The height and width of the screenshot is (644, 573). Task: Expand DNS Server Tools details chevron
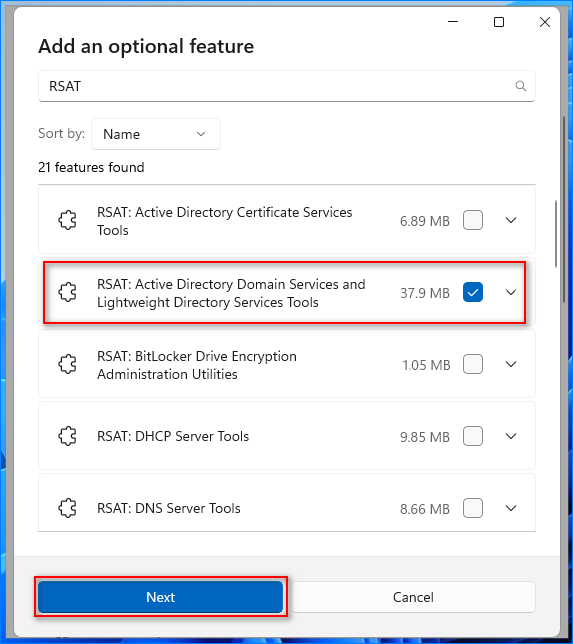point(511,508)
